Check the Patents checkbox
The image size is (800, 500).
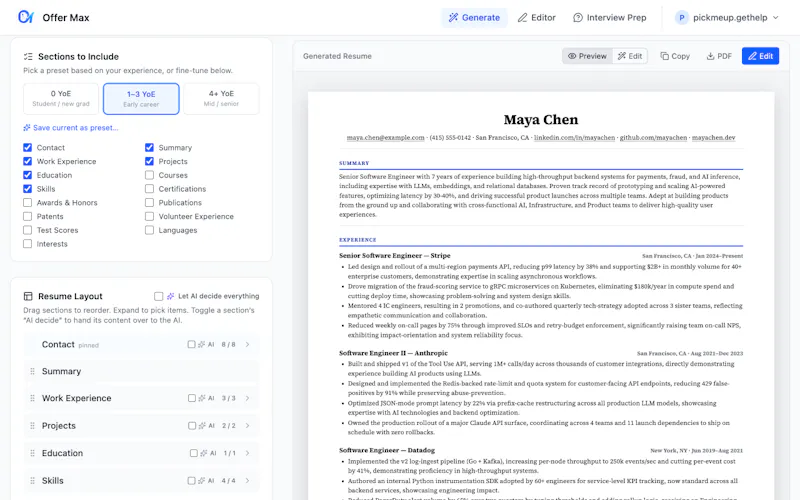click(28, 216)
